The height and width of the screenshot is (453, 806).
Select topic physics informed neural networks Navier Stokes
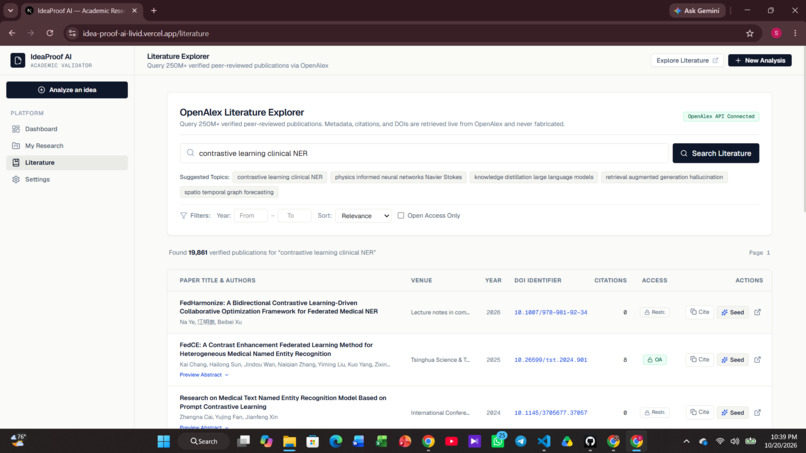[398, 177]
